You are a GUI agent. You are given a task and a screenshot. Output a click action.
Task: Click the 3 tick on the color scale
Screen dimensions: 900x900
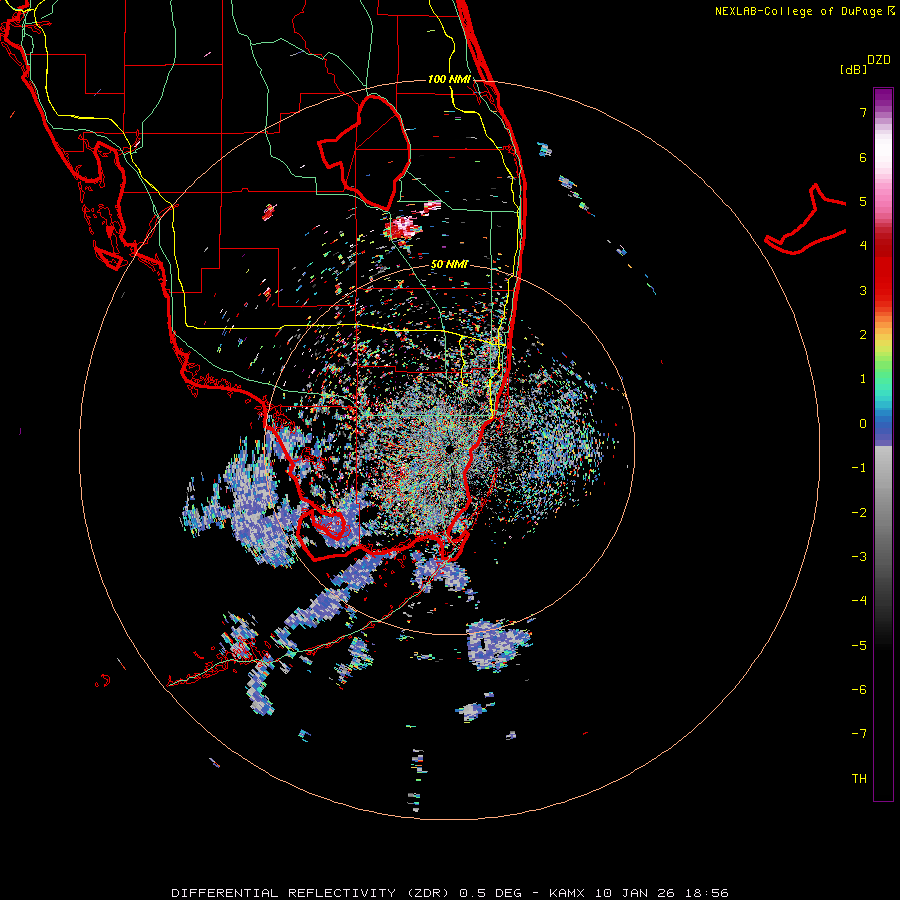tap(863, 290)
